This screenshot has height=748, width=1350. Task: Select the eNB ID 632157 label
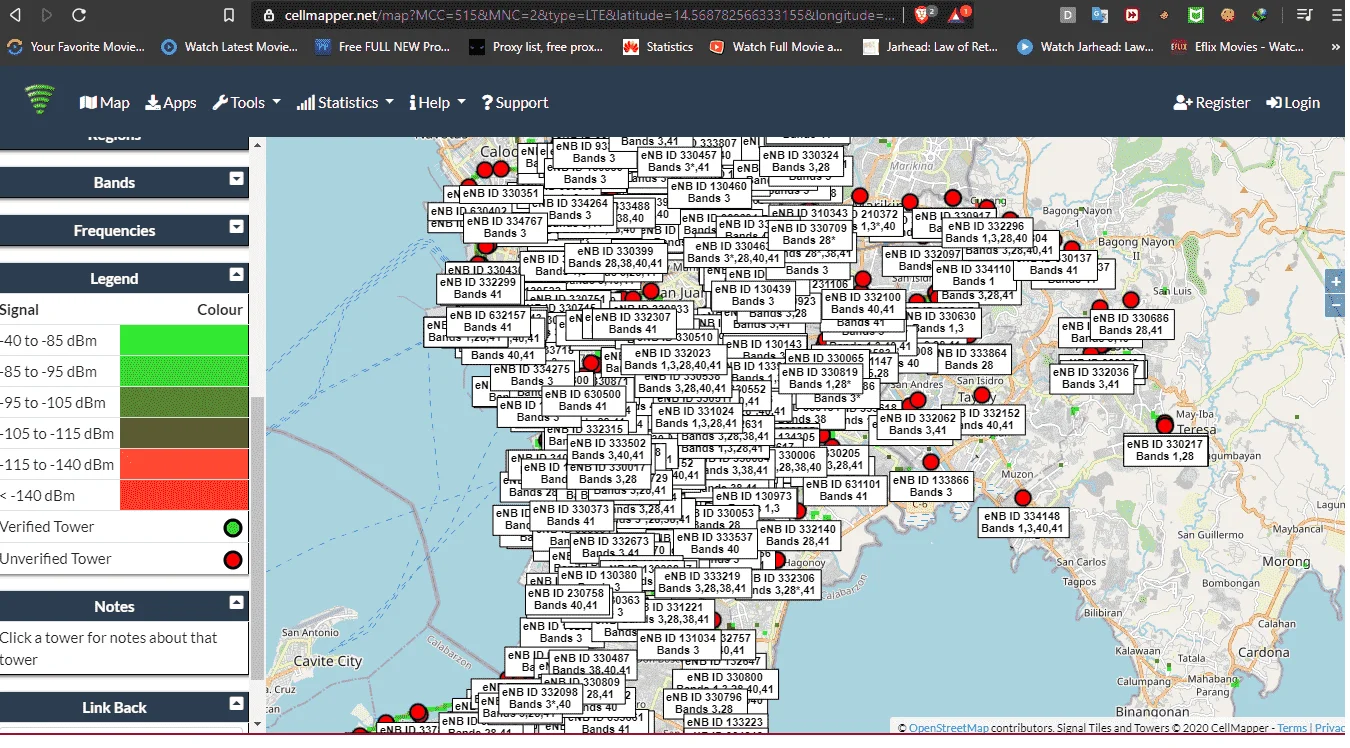point(487,321)
